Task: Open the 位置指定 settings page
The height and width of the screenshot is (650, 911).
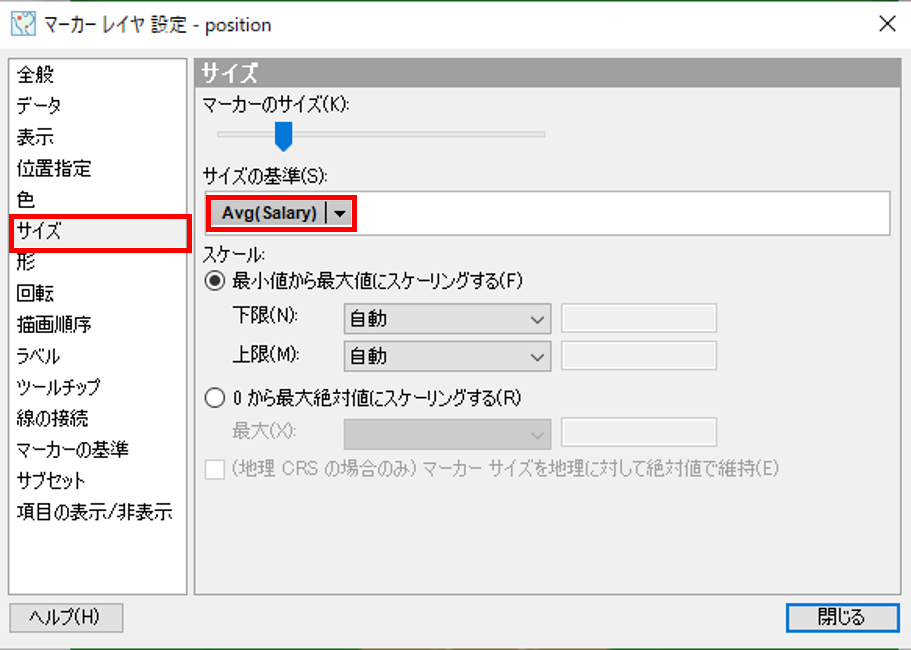Action: click(54, 168)
